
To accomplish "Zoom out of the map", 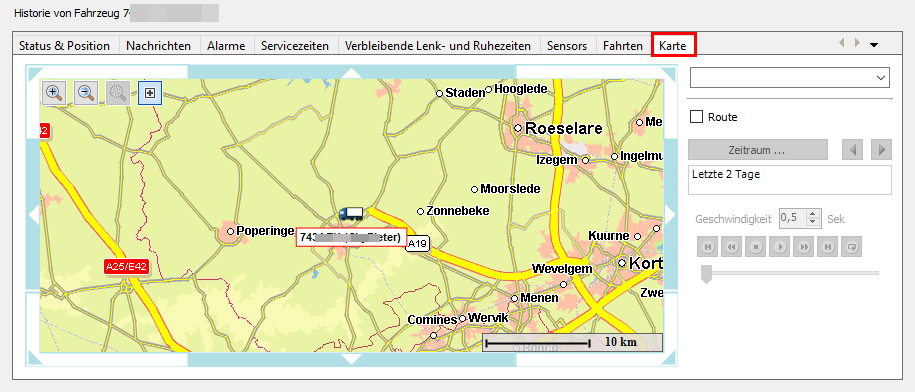I will click(87, 93).
